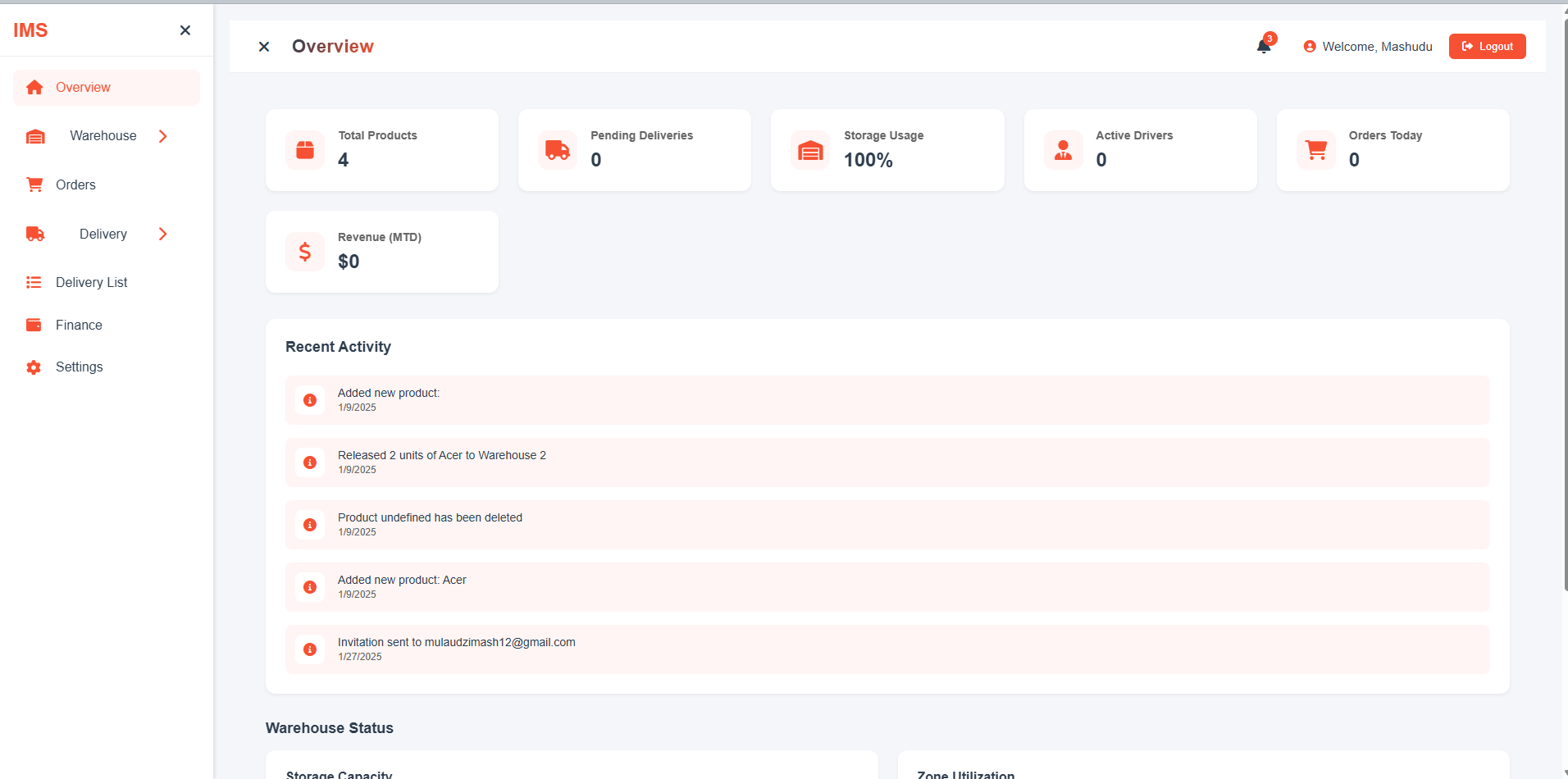1568x779 pixels.
Task: Click the Warehouse Status heading
Action: click(330, 728)
